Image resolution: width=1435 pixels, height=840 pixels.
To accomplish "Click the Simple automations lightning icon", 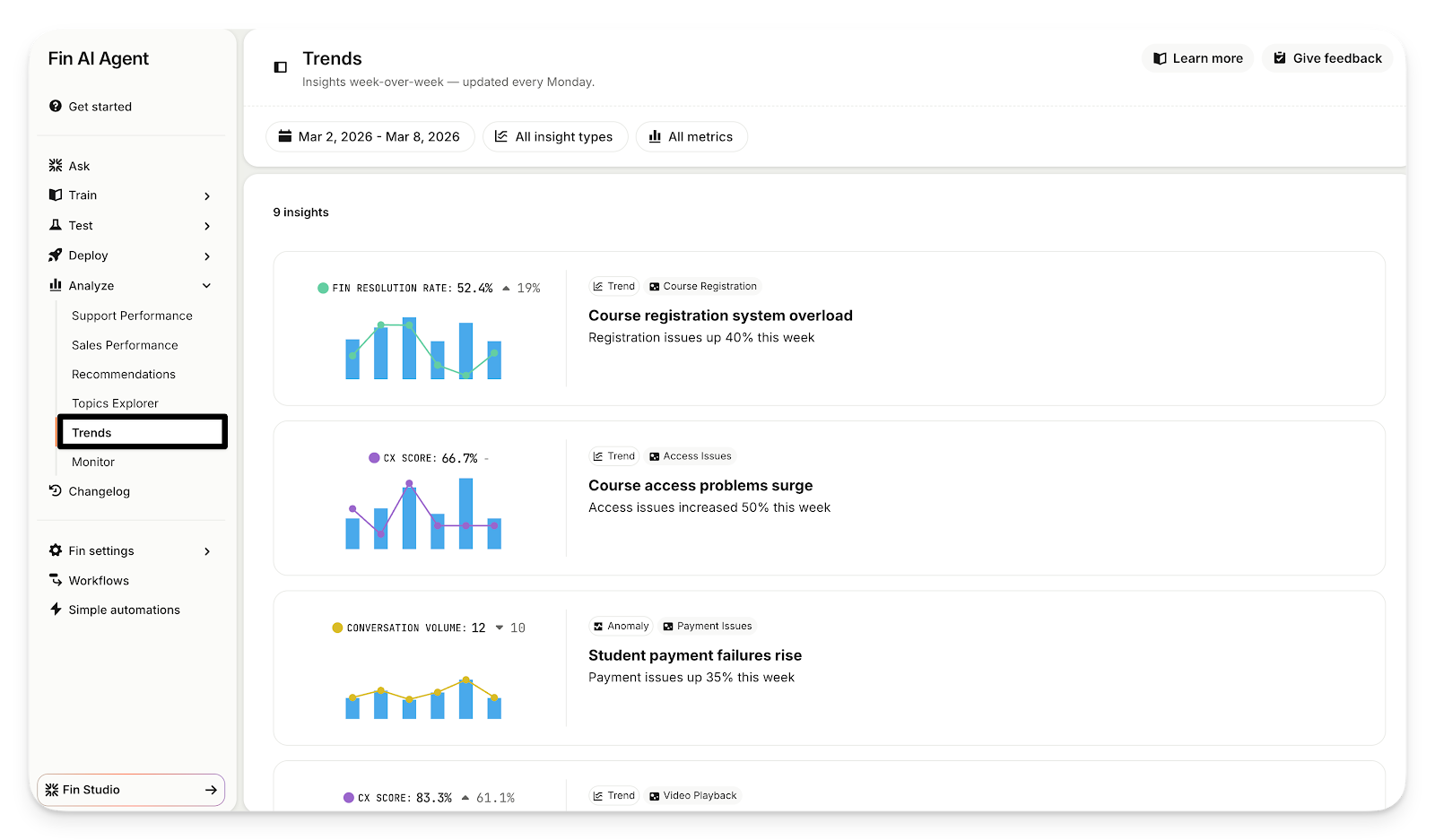I will pos(56,610).
